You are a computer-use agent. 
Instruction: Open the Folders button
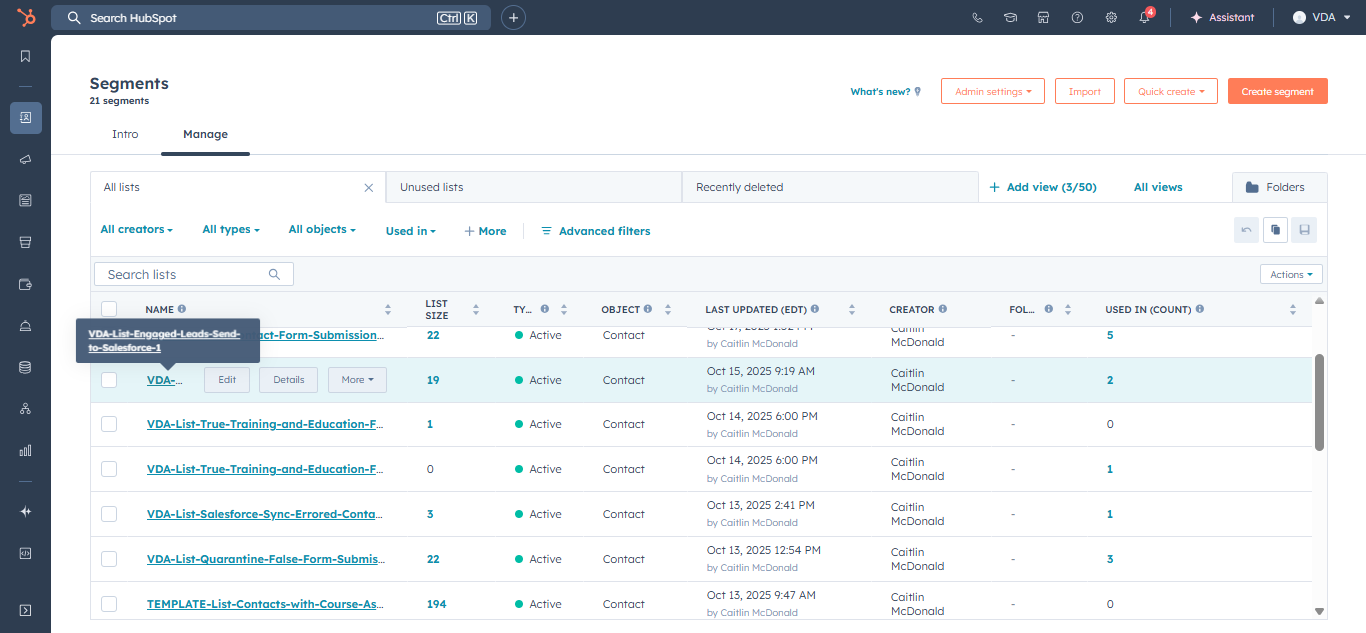(1280, 187)
